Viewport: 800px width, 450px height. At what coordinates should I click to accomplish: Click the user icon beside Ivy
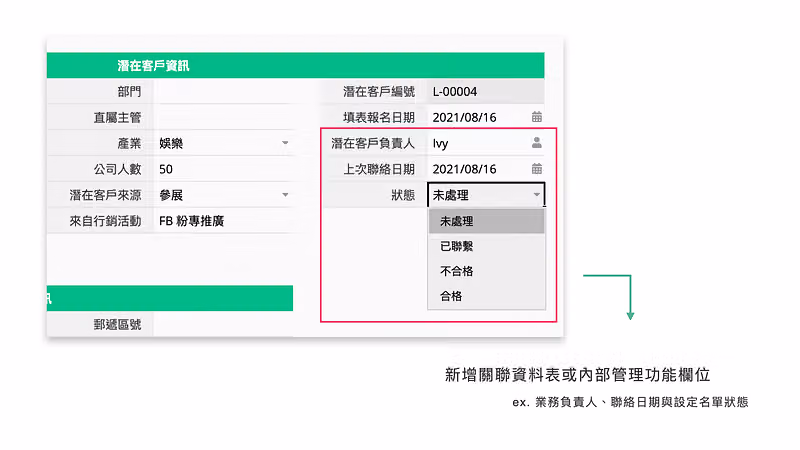tap(536, 143)
